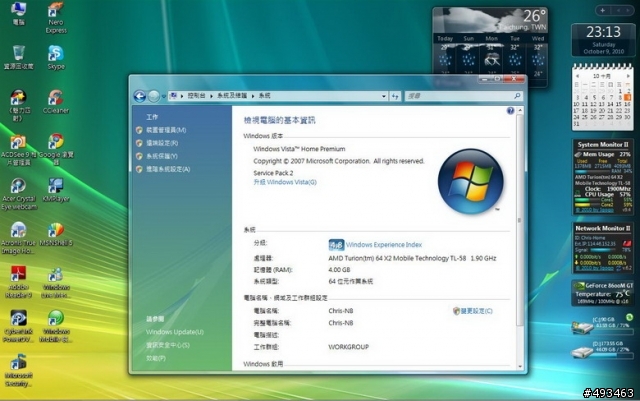
Task: Launch Google Chrome from the desktop
Action: [56, 150]
